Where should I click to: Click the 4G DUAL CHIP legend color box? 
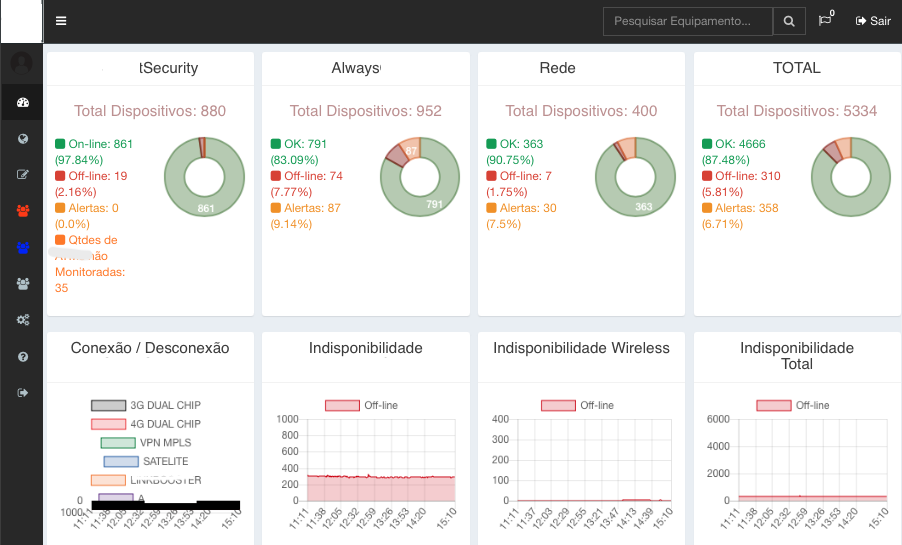coord(108,424)
